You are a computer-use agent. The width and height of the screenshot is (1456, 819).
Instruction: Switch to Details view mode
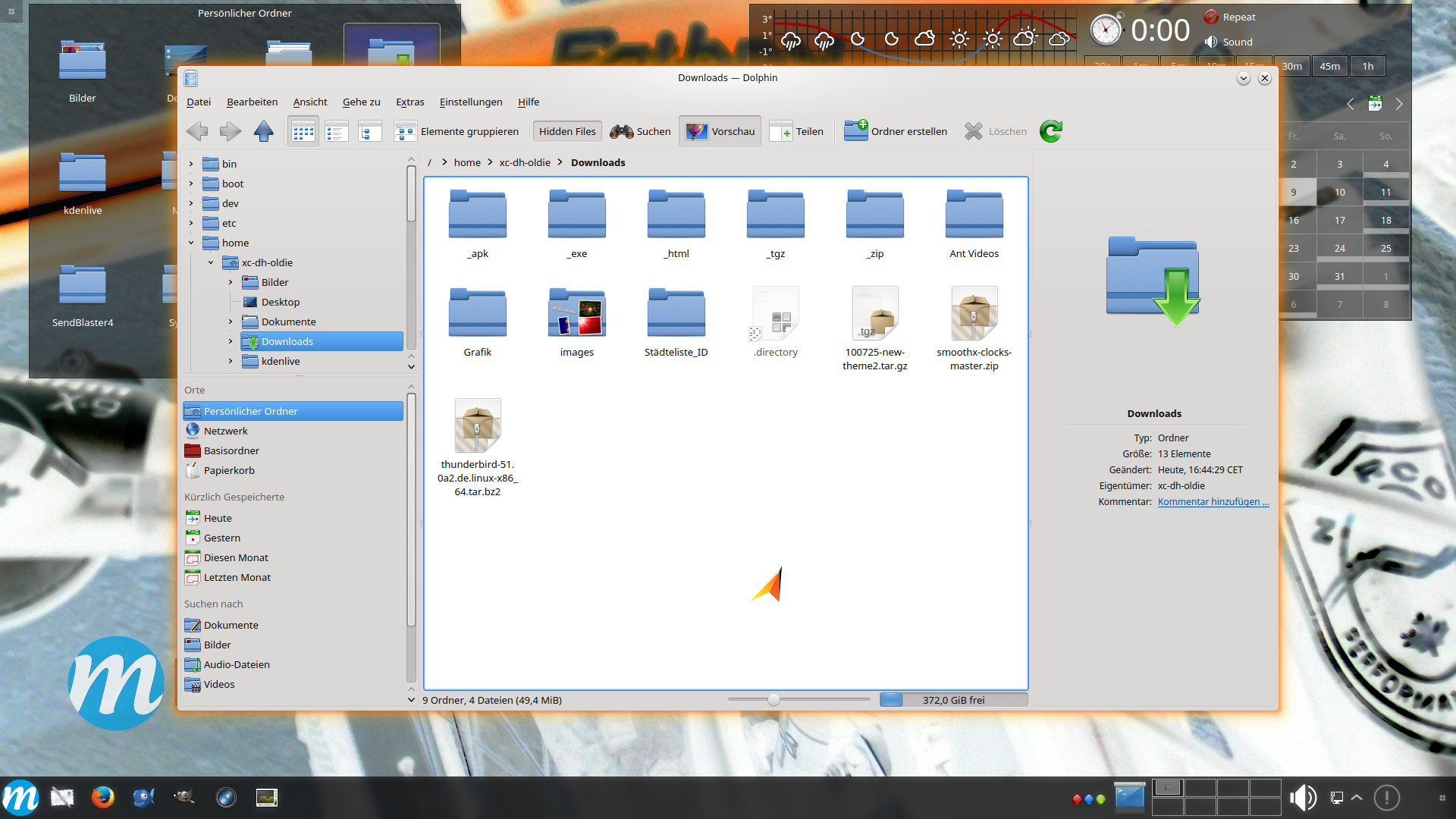[x=369, y=132]
